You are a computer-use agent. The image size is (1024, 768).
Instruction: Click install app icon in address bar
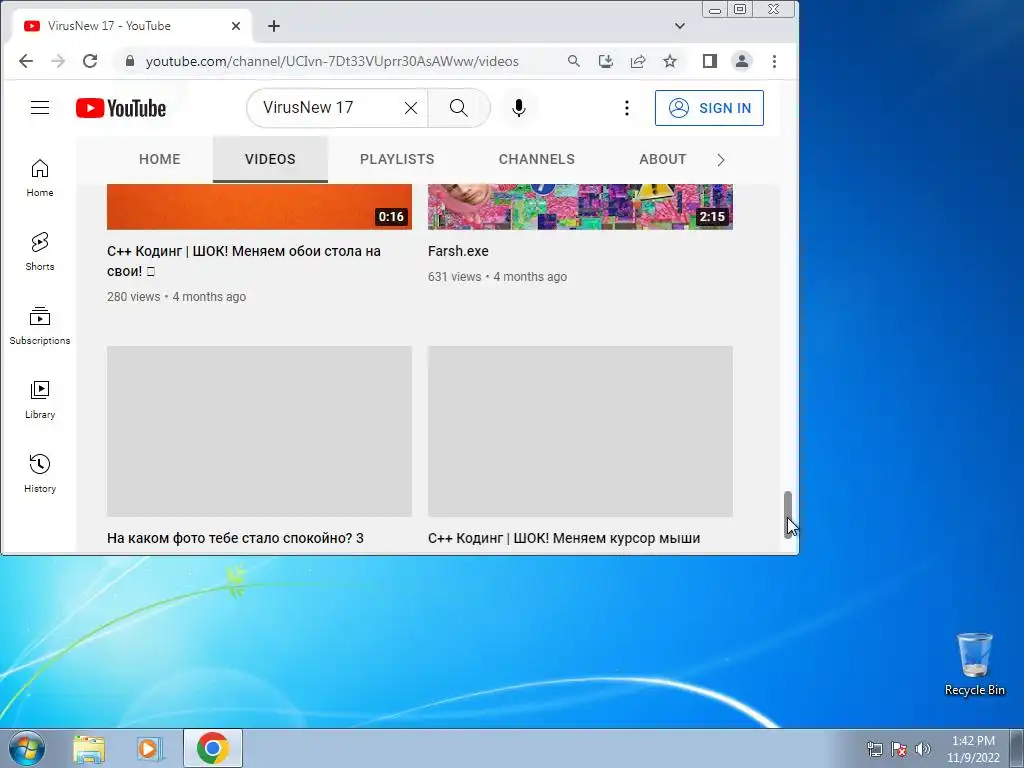point(606,61)
